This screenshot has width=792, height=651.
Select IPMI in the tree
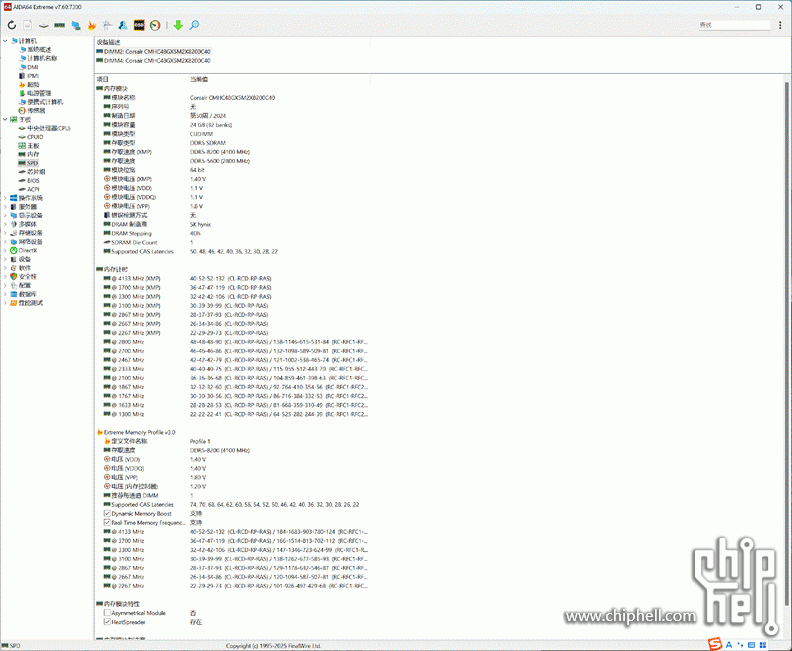coord(33,76)
